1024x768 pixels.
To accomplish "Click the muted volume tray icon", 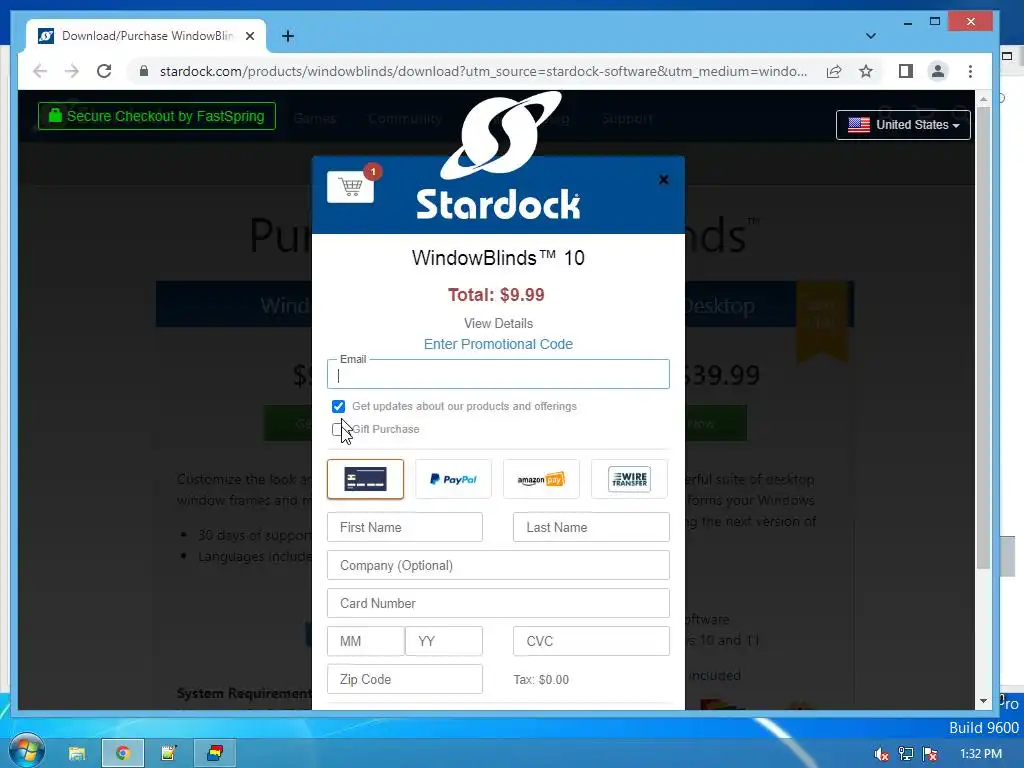I will pyautogui.click(x=881, y=754).
